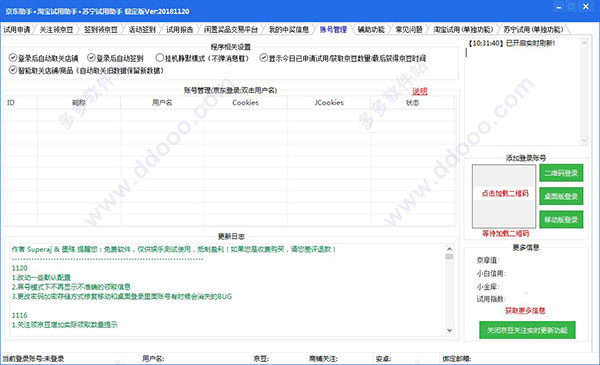600x365 pixels.
Task: Switch to 闲置奖品交易平台 tab
Action: tap(230, 29)
